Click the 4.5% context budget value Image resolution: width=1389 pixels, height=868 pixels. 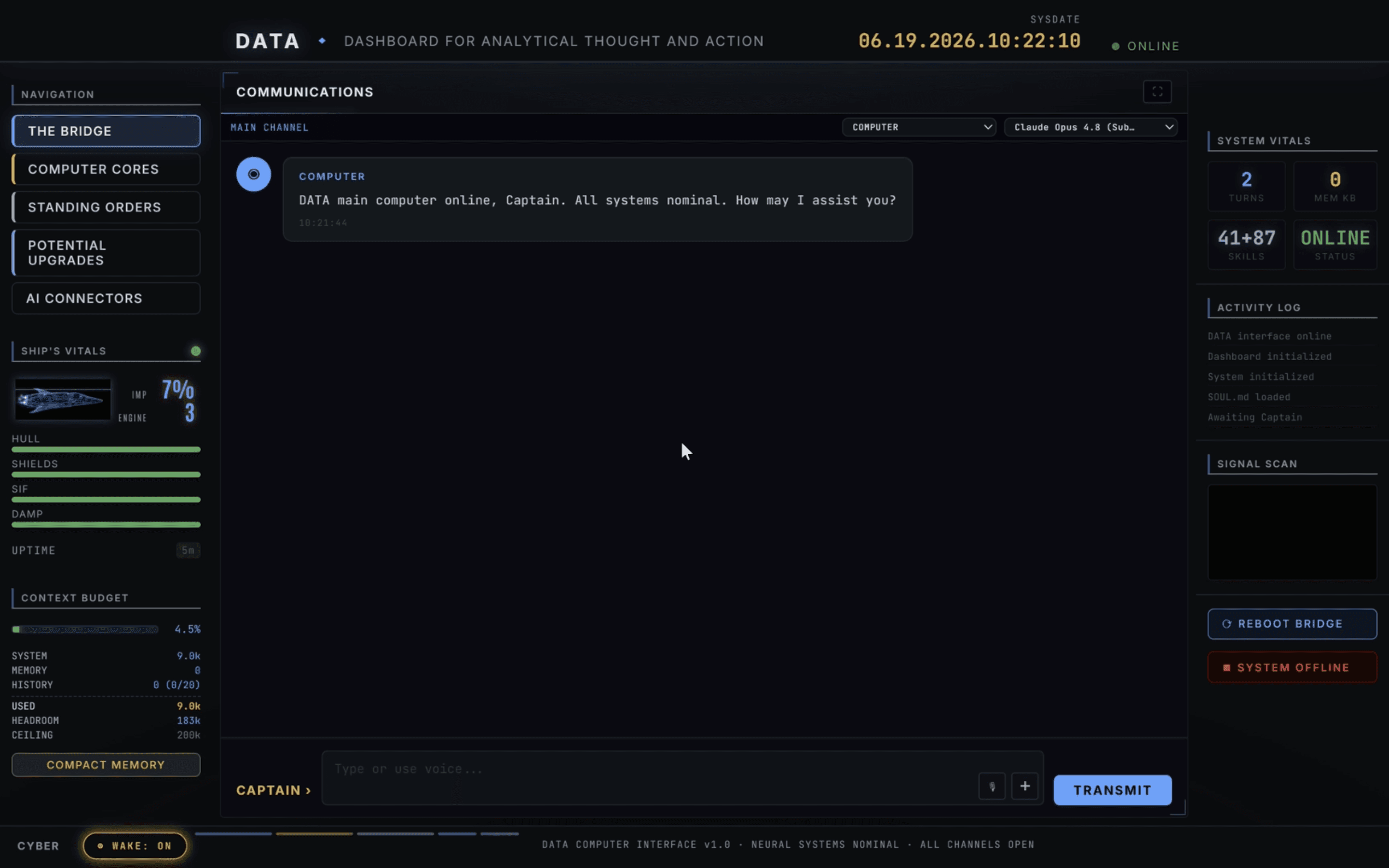click(188, 629)
